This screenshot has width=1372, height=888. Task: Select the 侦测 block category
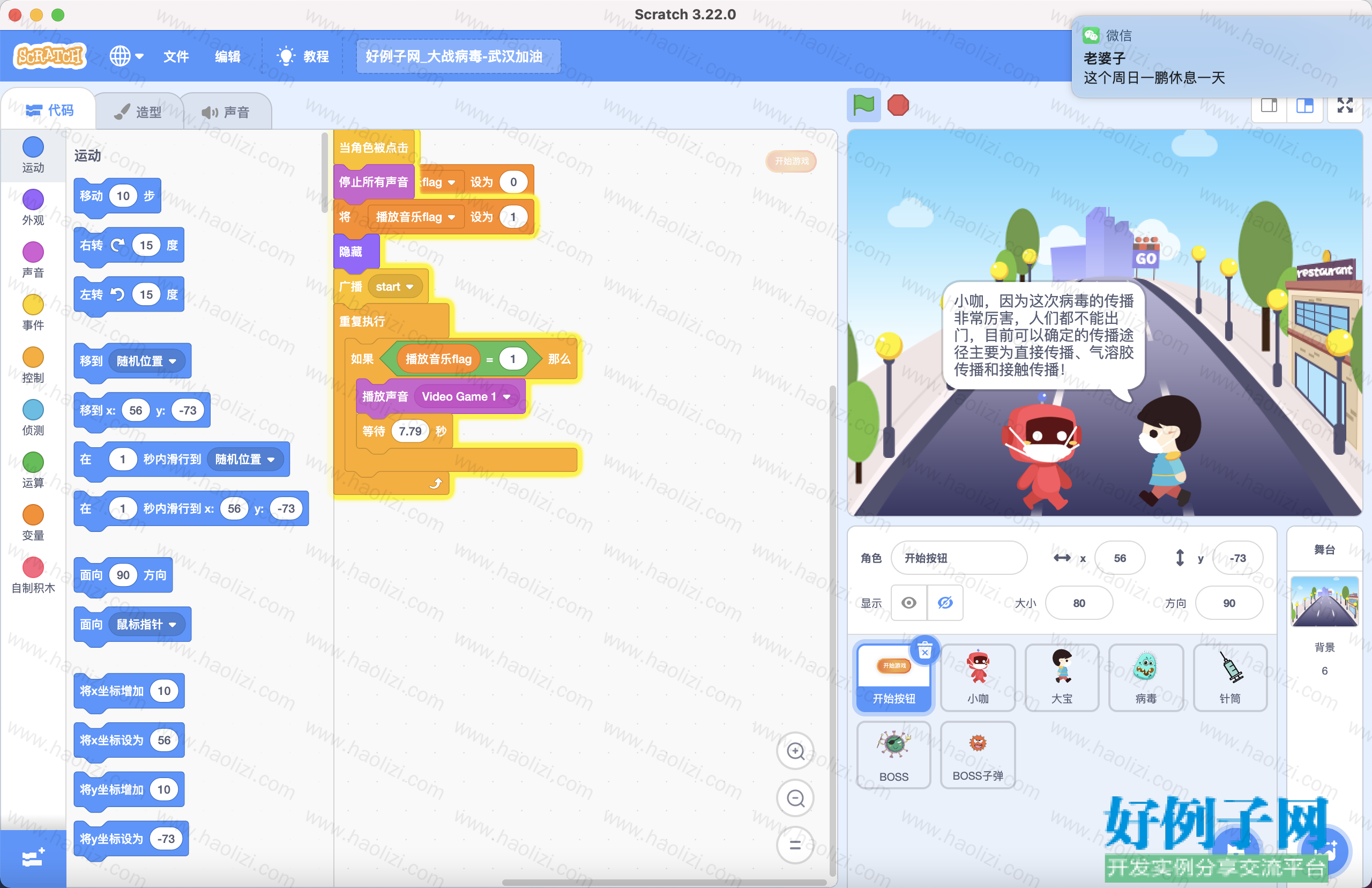coord(33,418)
